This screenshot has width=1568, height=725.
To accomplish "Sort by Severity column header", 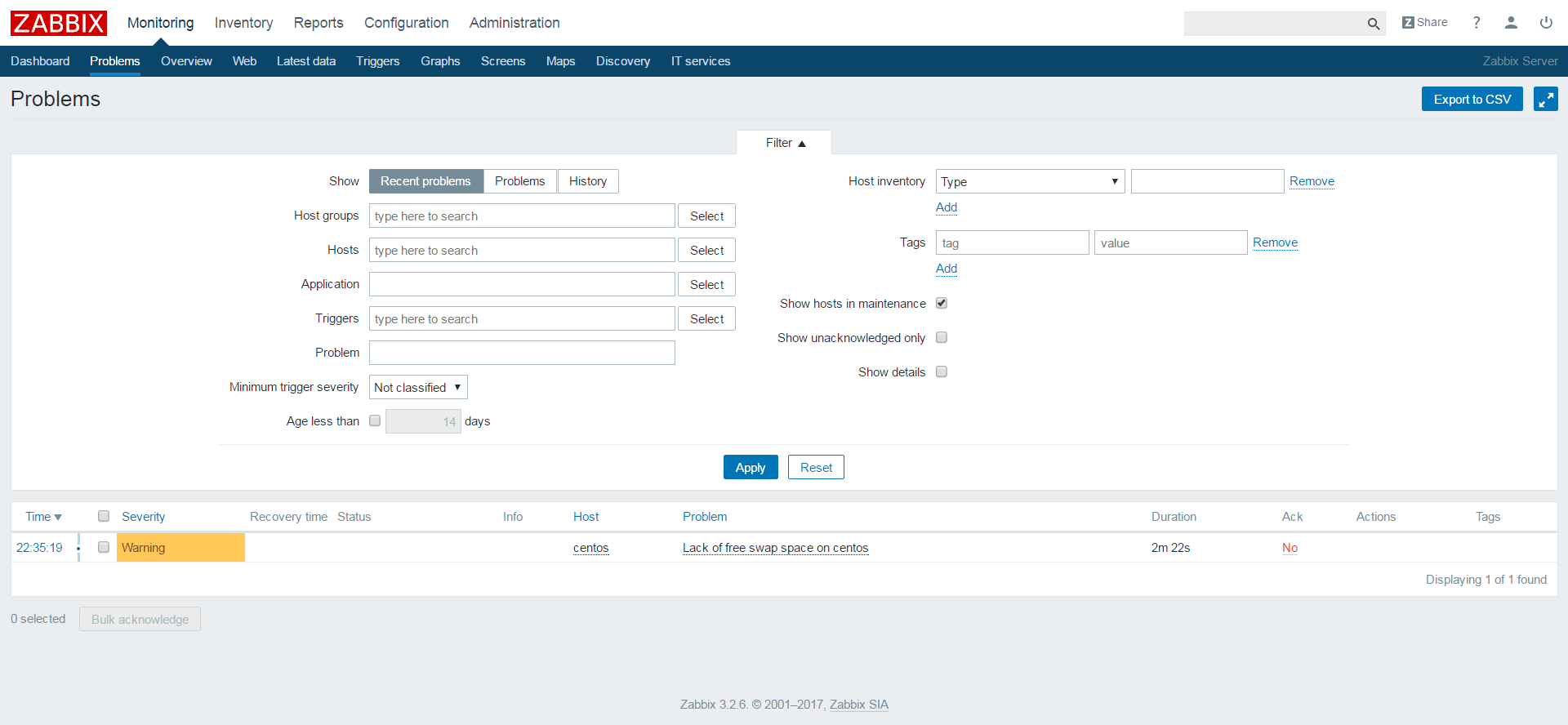I will click(x=143, y=517).
